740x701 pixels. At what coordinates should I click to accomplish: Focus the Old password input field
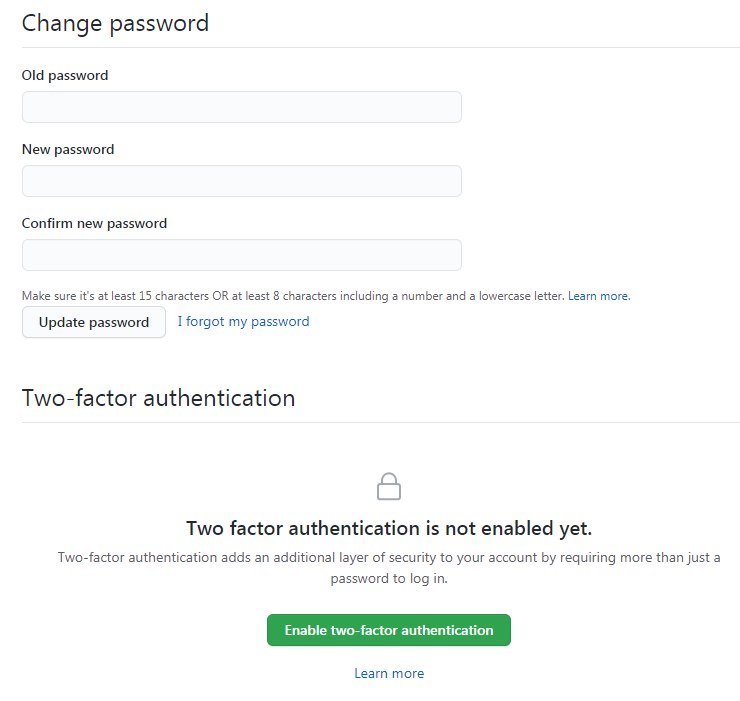242,107
